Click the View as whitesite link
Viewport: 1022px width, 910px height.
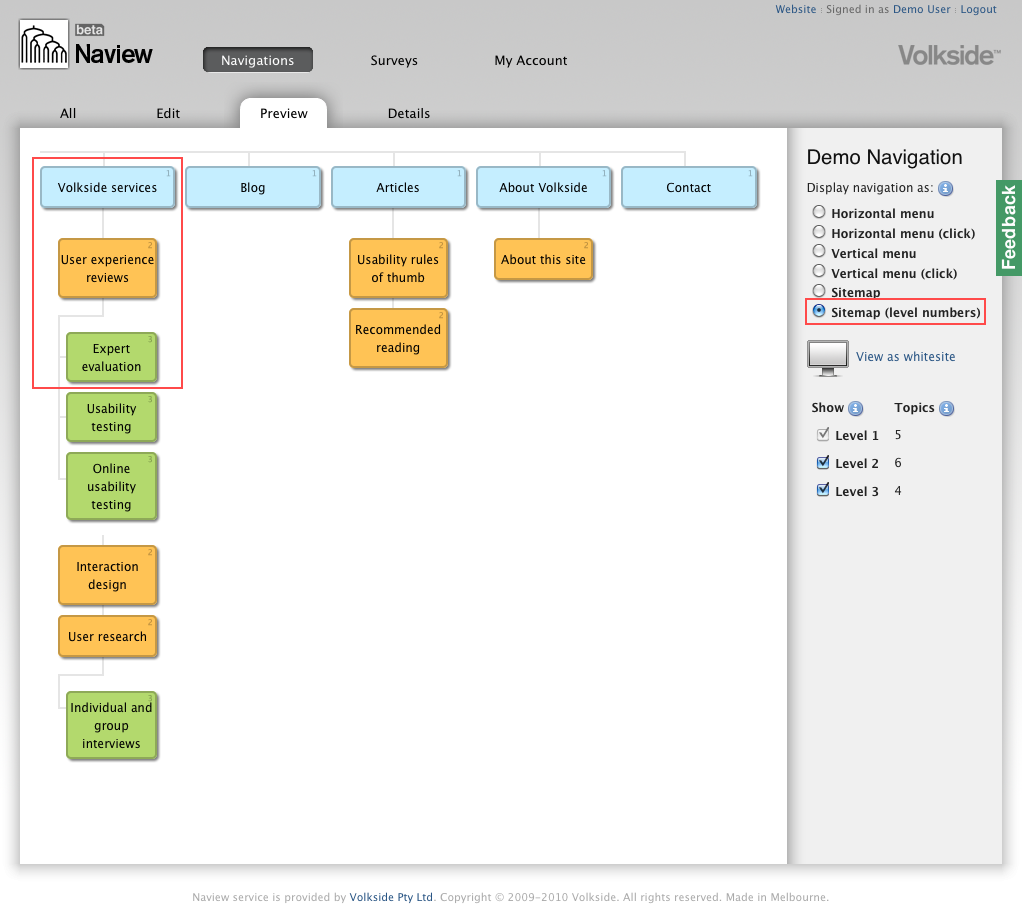tap(905, 357)
